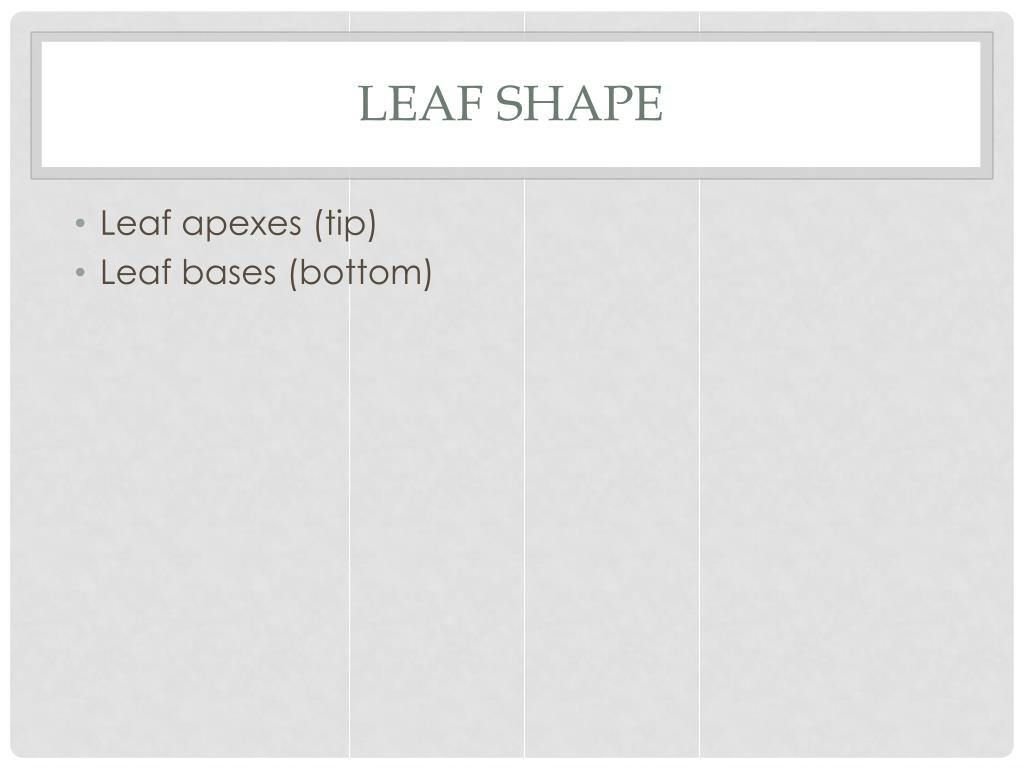Click the 'Leaf bases (bottom)' bullet line
This screenshot has width=1024, height=768.
[266, 272]
